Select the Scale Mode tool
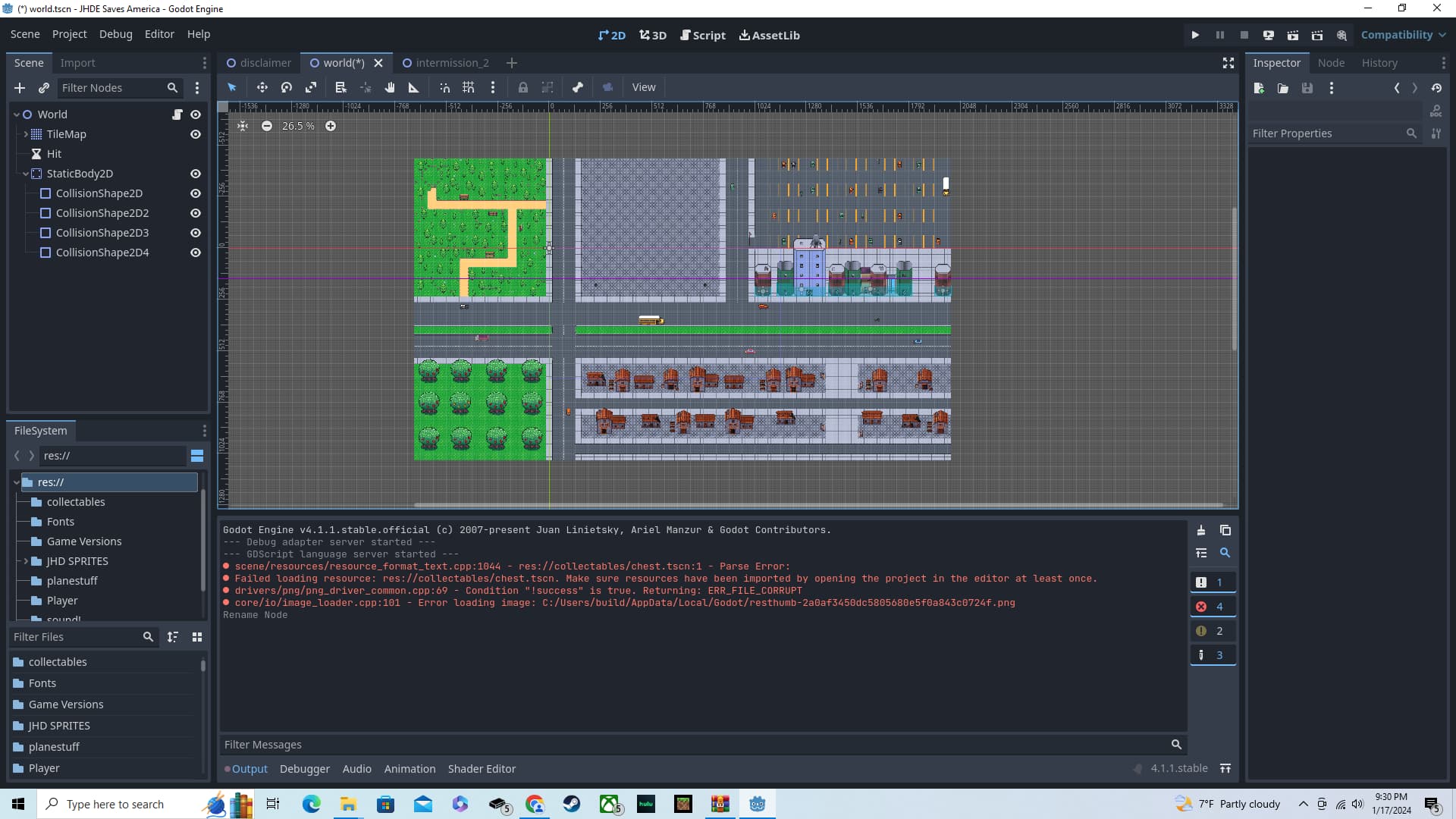Screen dimensions: 1456x819 tap(311, 87)
